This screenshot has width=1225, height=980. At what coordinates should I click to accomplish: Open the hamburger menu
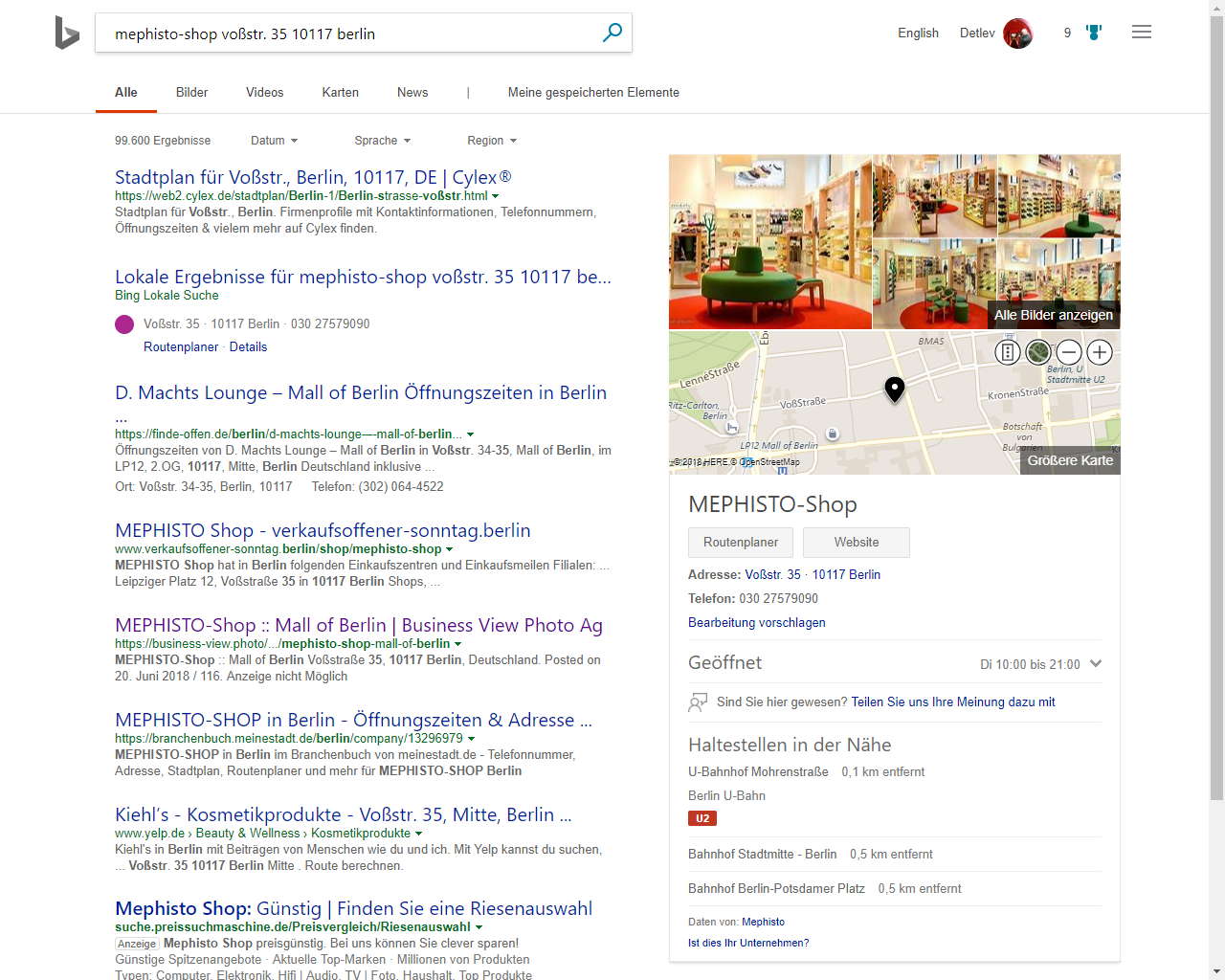(x=1141, y=33)
